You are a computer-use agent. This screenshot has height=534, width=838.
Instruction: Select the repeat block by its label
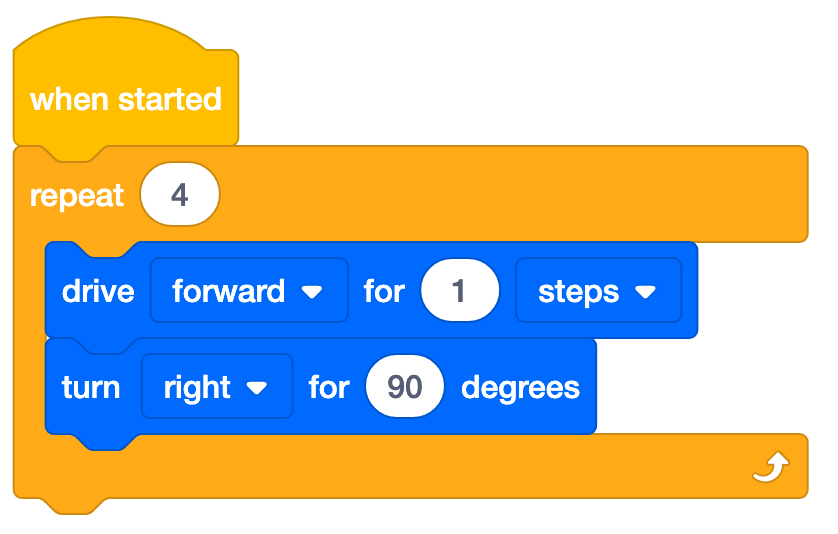click(x=77, y=195)
